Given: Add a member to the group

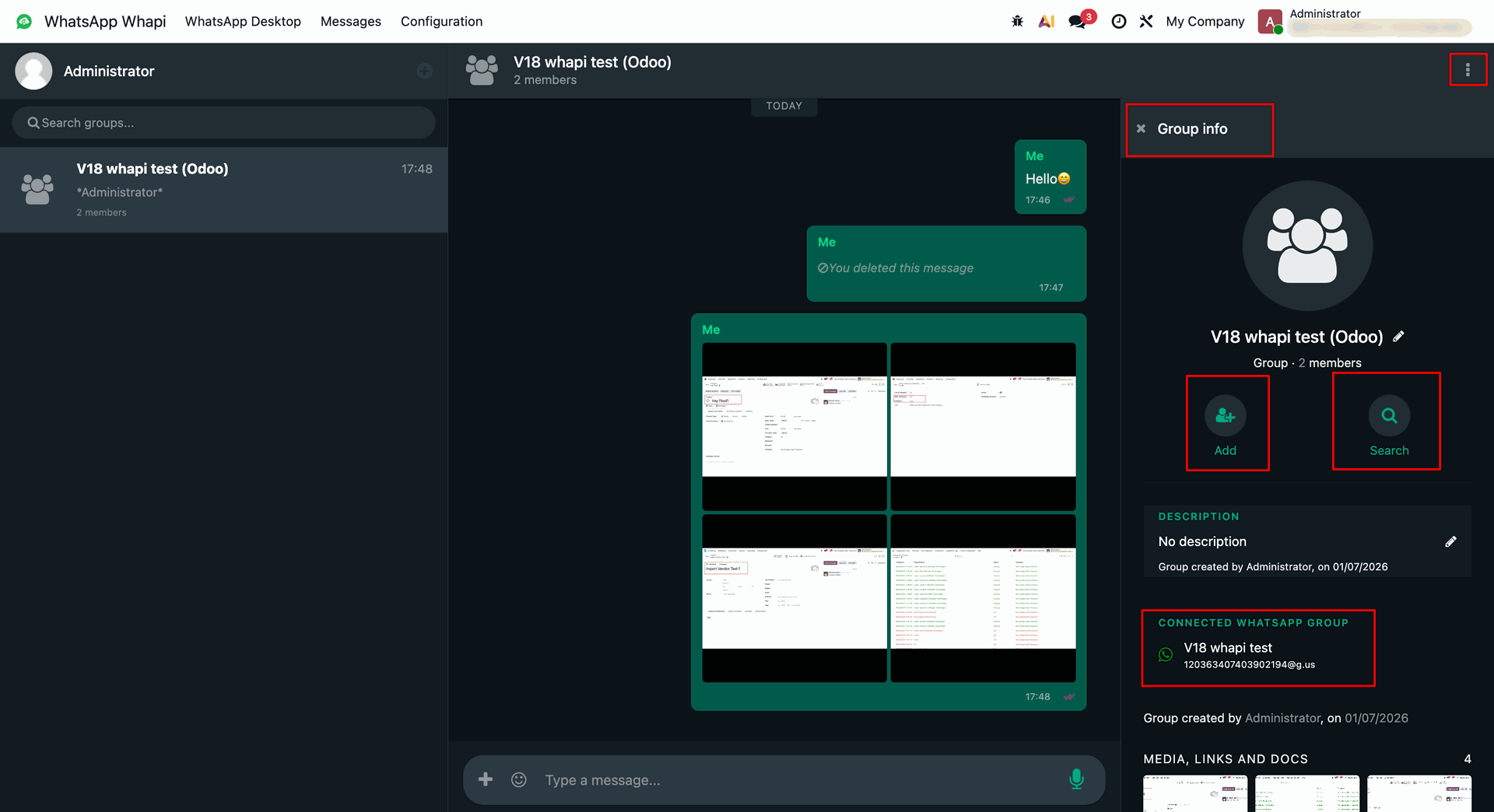Looking at the screenshot, I should click(x=1226, y=425).
